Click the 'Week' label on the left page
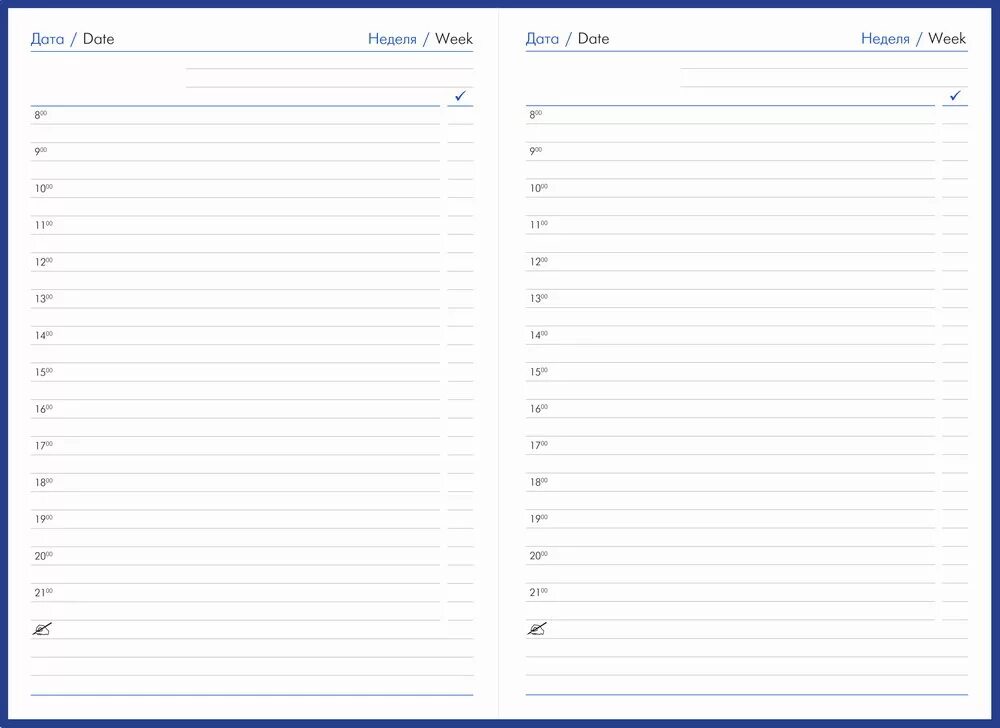Image resolution: width=1000 pixels, height=728 pixels. [453, 39]
